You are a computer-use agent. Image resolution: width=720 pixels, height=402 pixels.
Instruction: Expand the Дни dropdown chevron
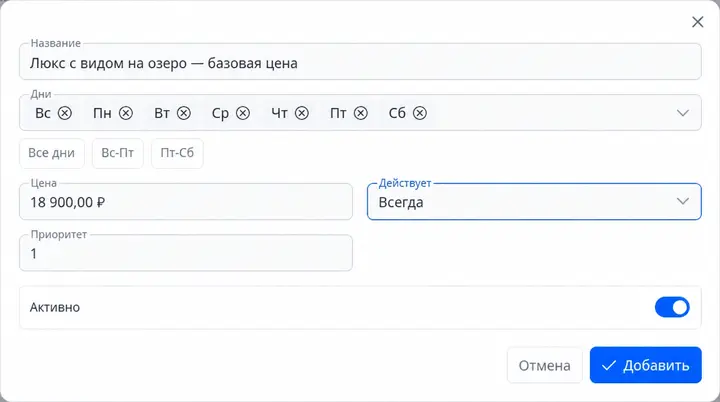(683, 113)
